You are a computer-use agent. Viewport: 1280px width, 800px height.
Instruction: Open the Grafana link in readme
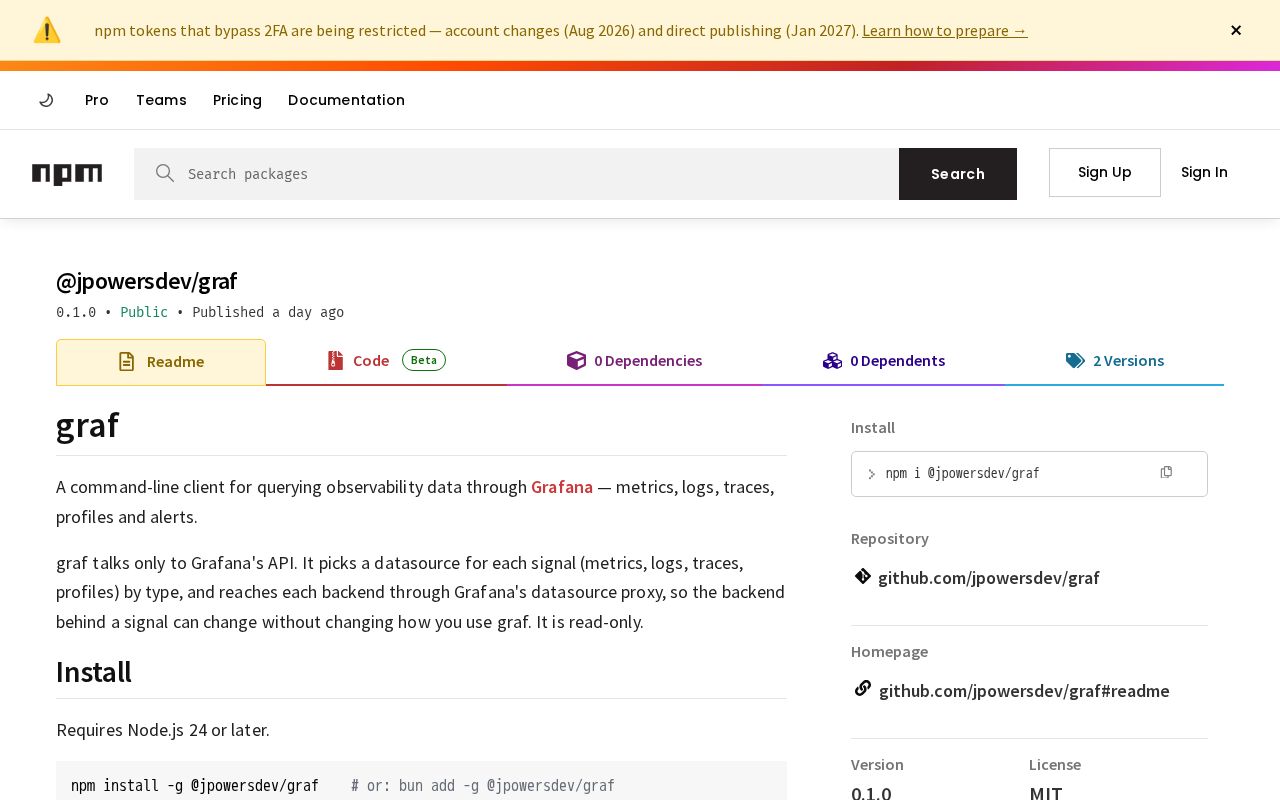click(562, 487)
